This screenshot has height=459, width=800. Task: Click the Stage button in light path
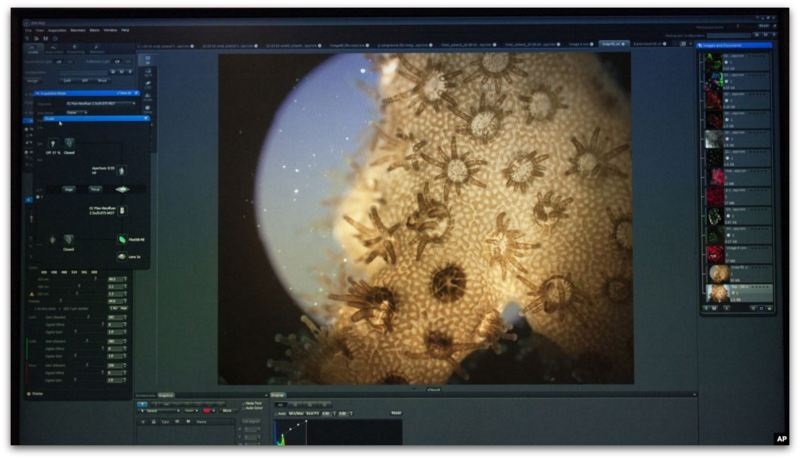click(x=70, y=188)
